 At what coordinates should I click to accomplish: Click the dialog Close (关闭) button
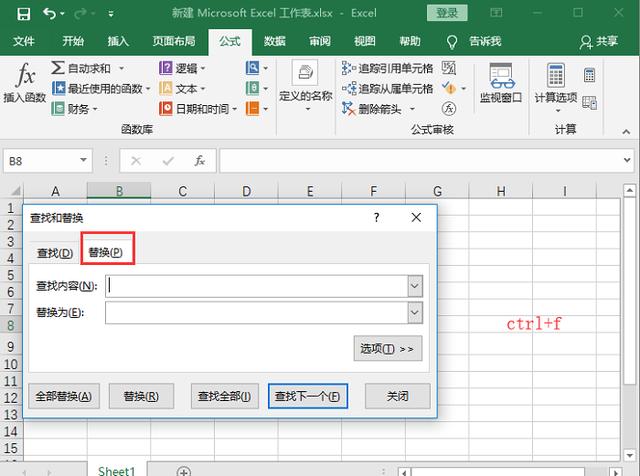click(x=398, y=396)
